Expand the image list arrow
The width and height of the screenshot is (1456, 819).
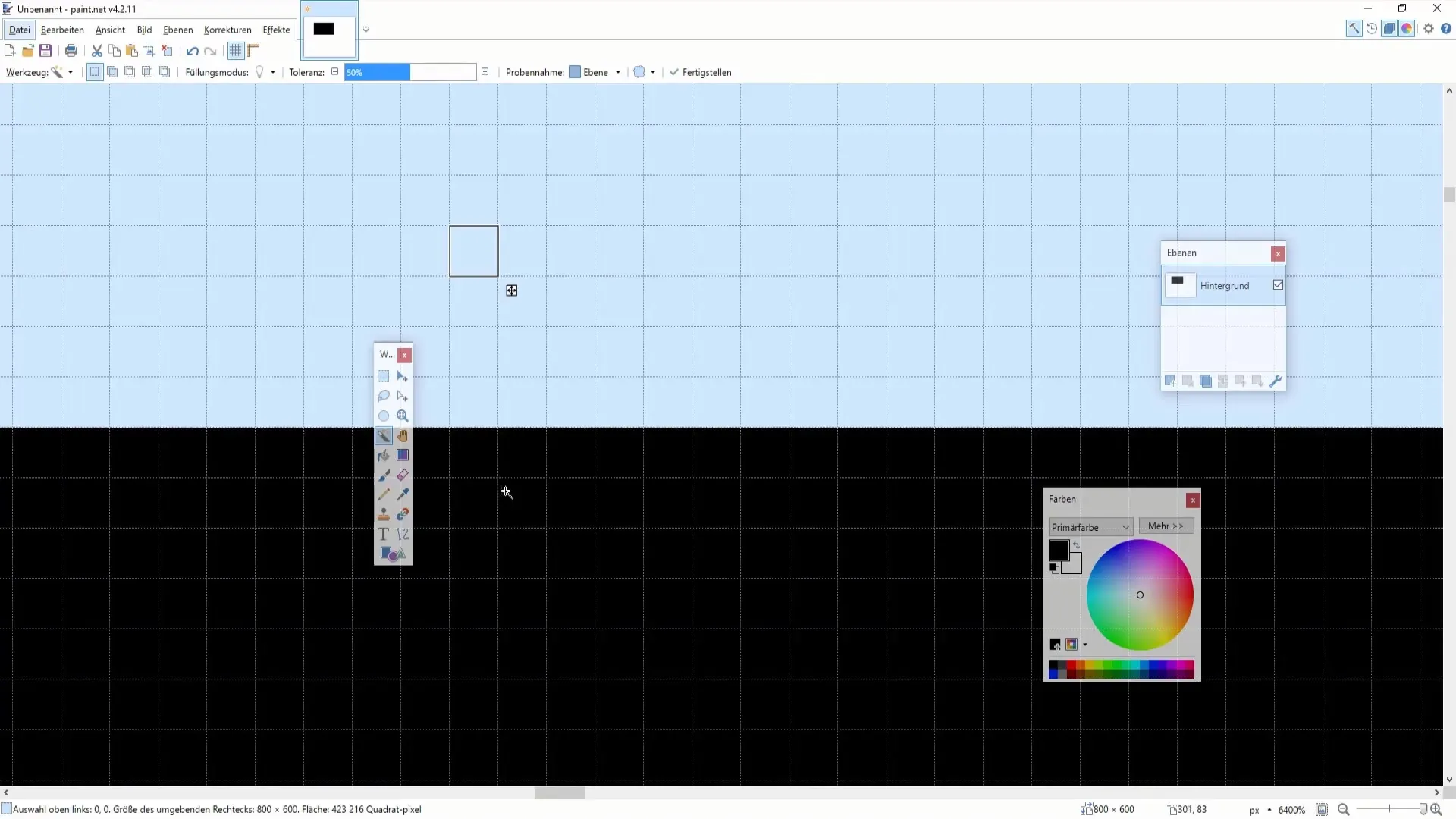pos(366,30)
